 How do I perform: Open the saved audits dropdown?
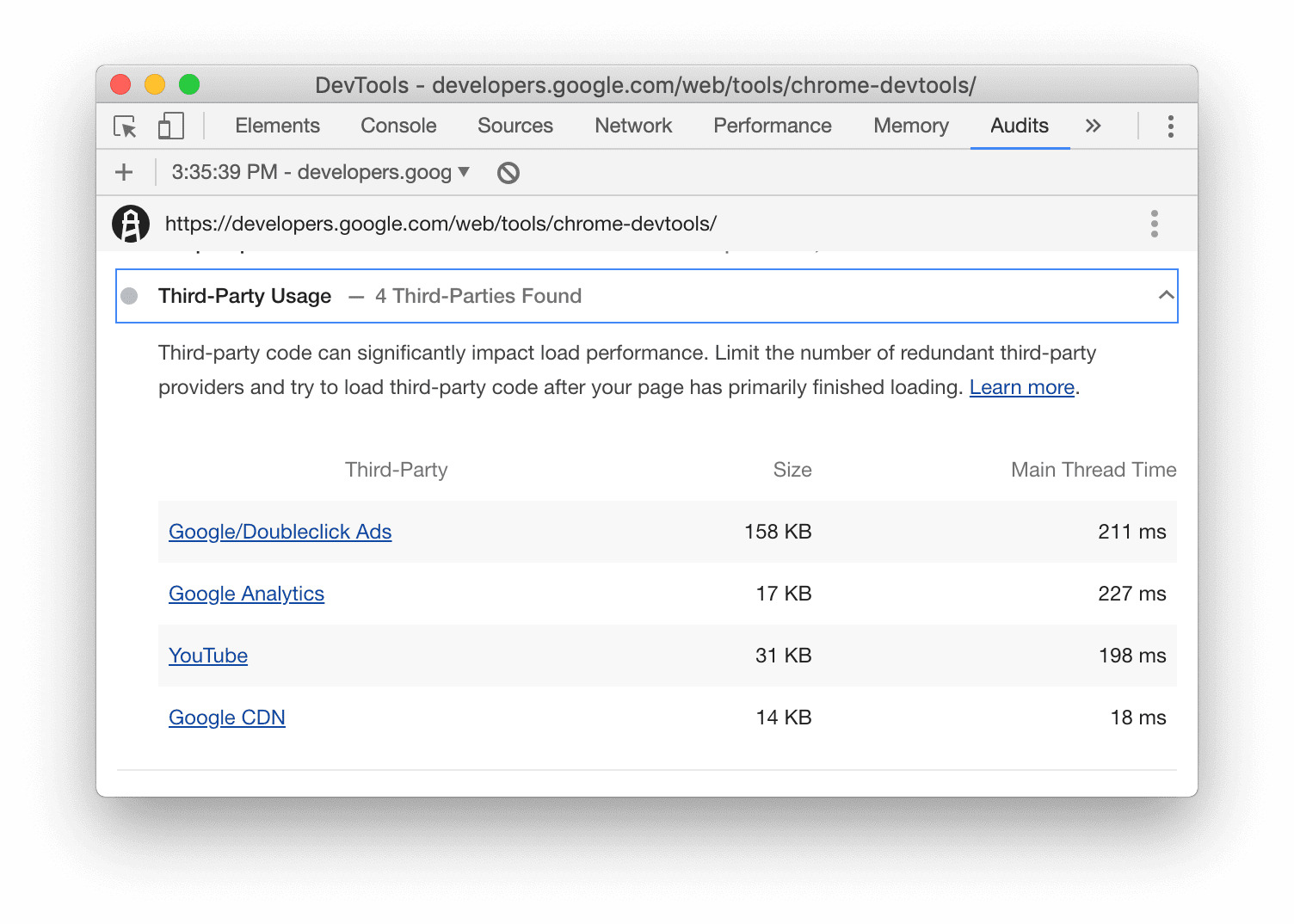317,171
